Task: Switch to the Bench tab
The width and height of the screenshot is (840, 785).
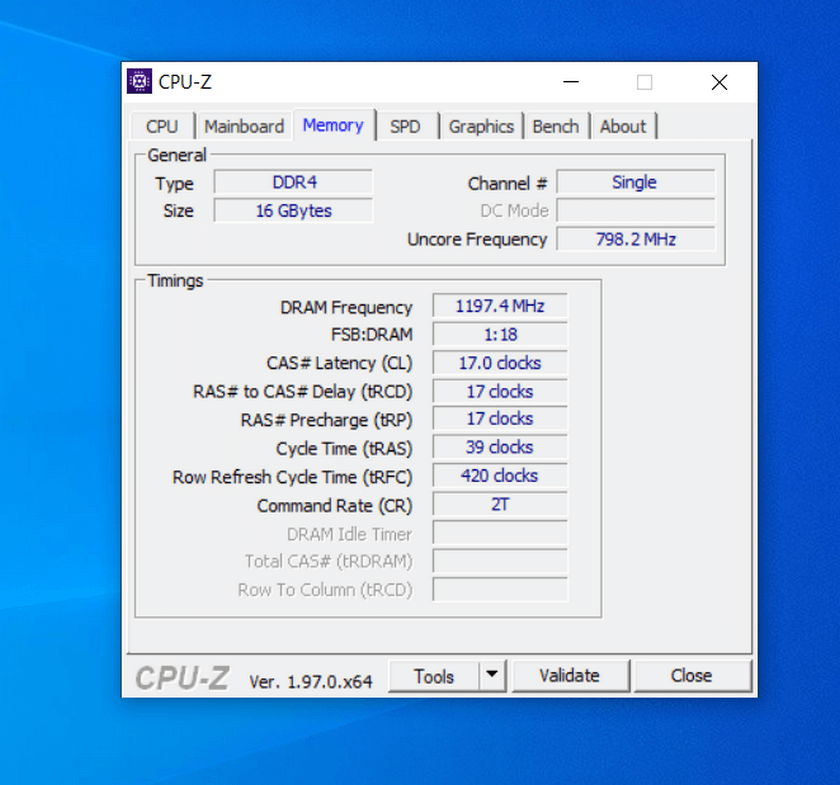Action: [555, 126]
